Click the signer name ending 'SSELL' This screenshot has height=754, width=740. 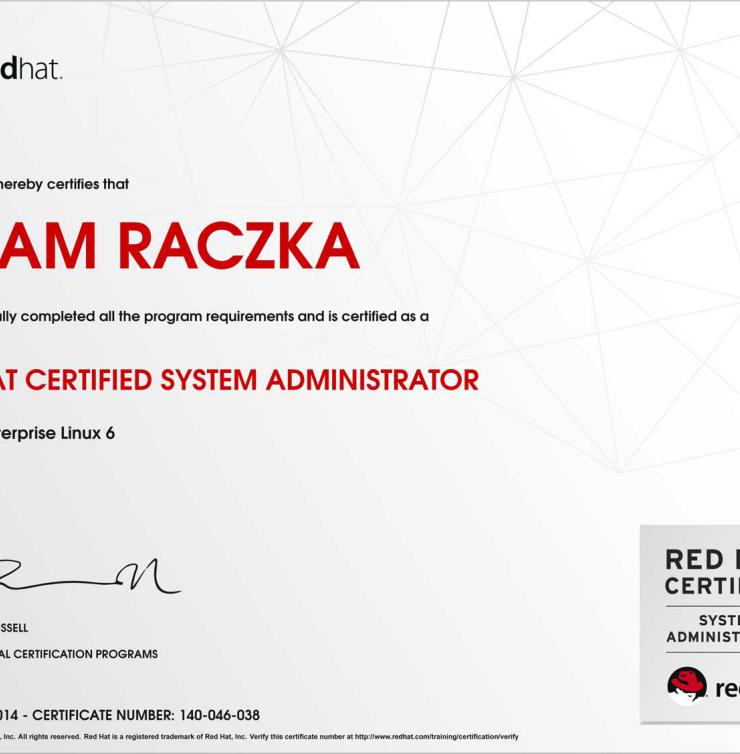coord(14,628)
